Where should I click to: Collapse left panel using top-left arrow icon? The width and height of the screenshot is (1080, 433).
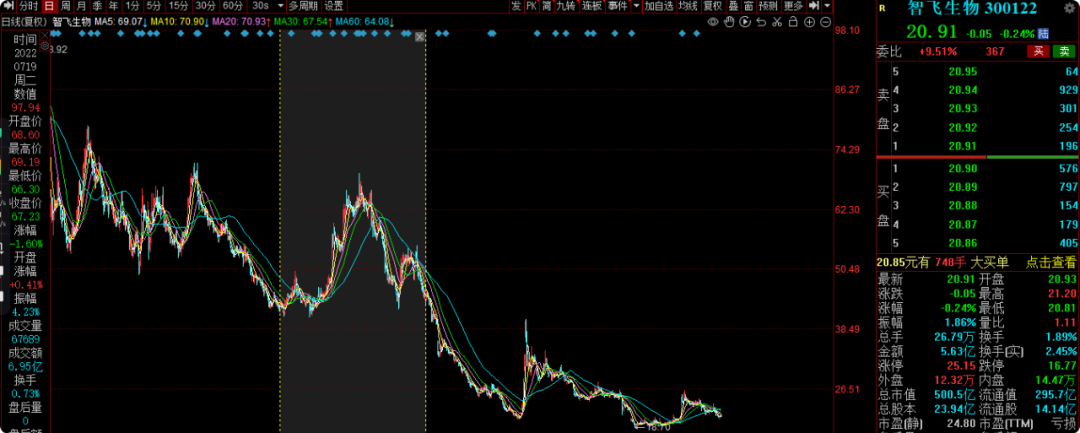tap(6, 6)
